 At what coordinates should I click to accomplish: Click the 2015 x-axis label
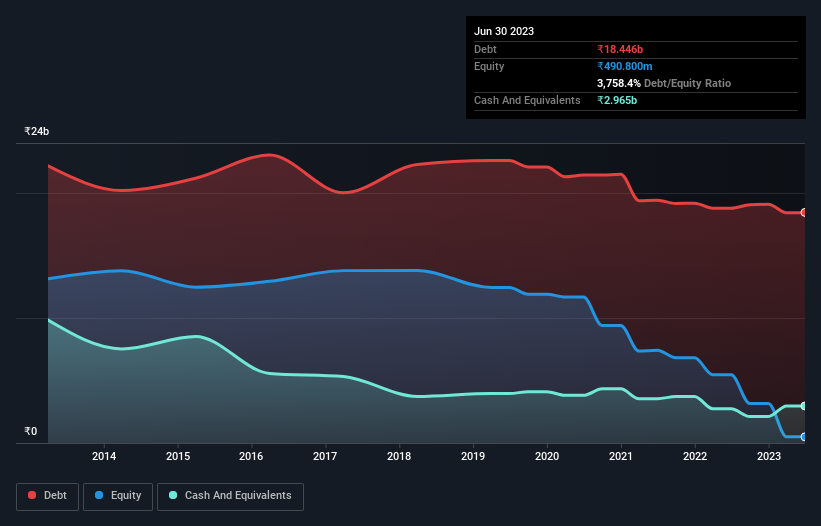[178, 456]
